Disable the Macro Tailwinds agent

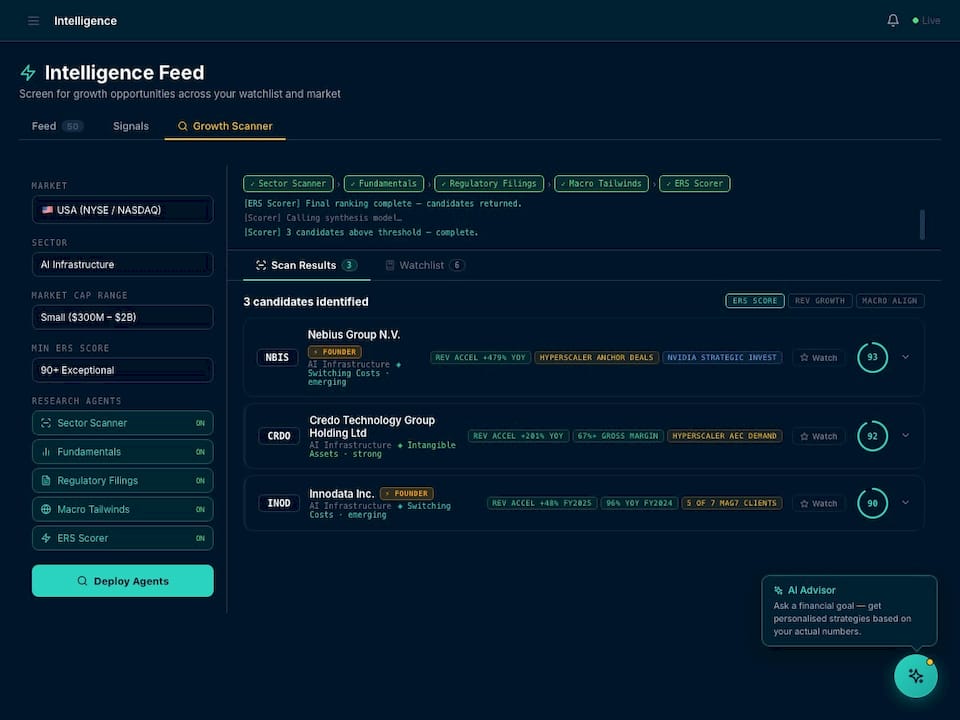(200, 509)
